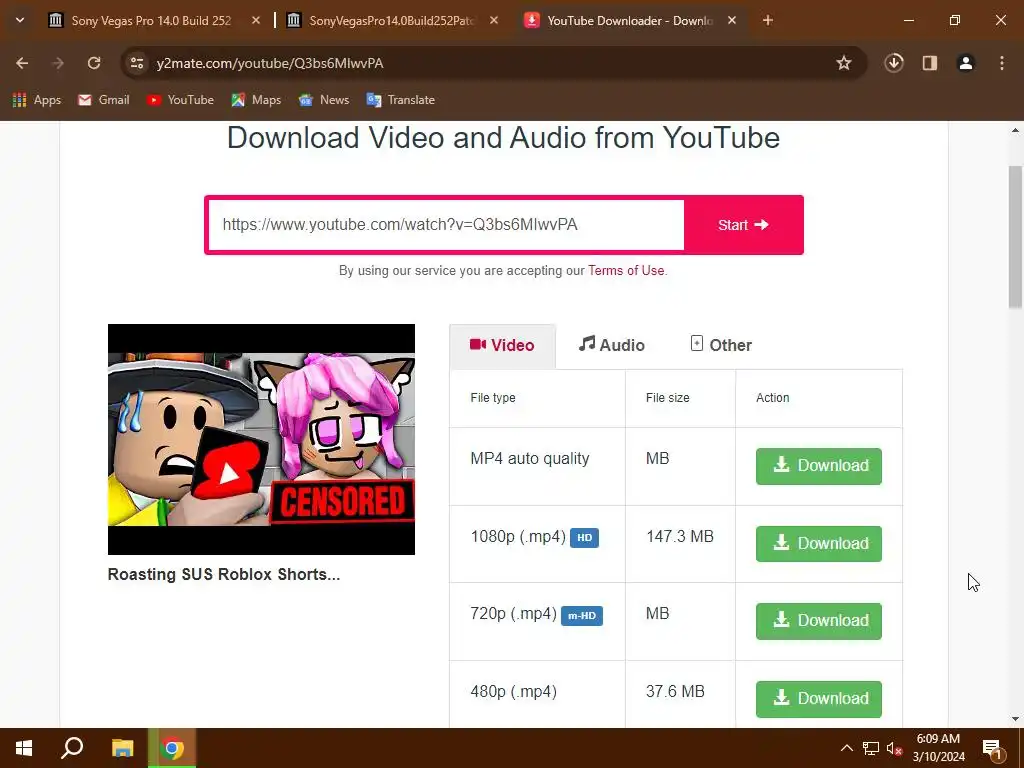Image resolution: width=1024 pixels, height=768 pixels.
Task: Switch to SonyVegasPro14.0Build252Patch tab
Action: pos(392,21)
